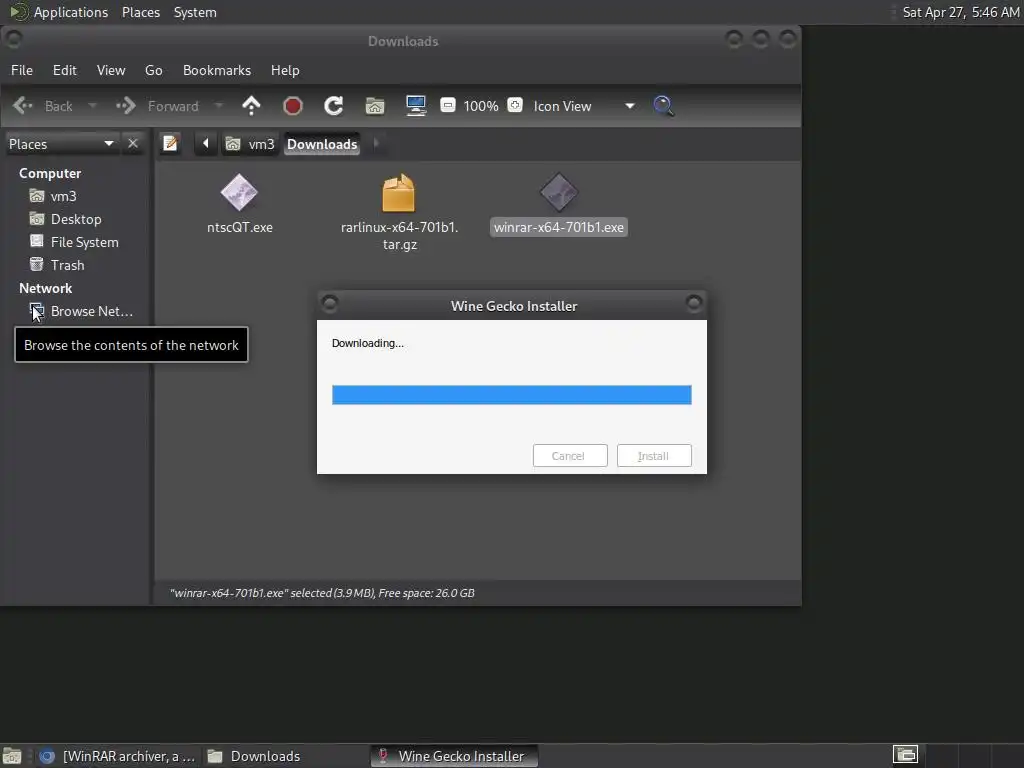Image resolution: width=1024 pixels, height=768 pixels.
Task: Switch to Wine Gecko Installer taskbar item
Action: point(455,756)
